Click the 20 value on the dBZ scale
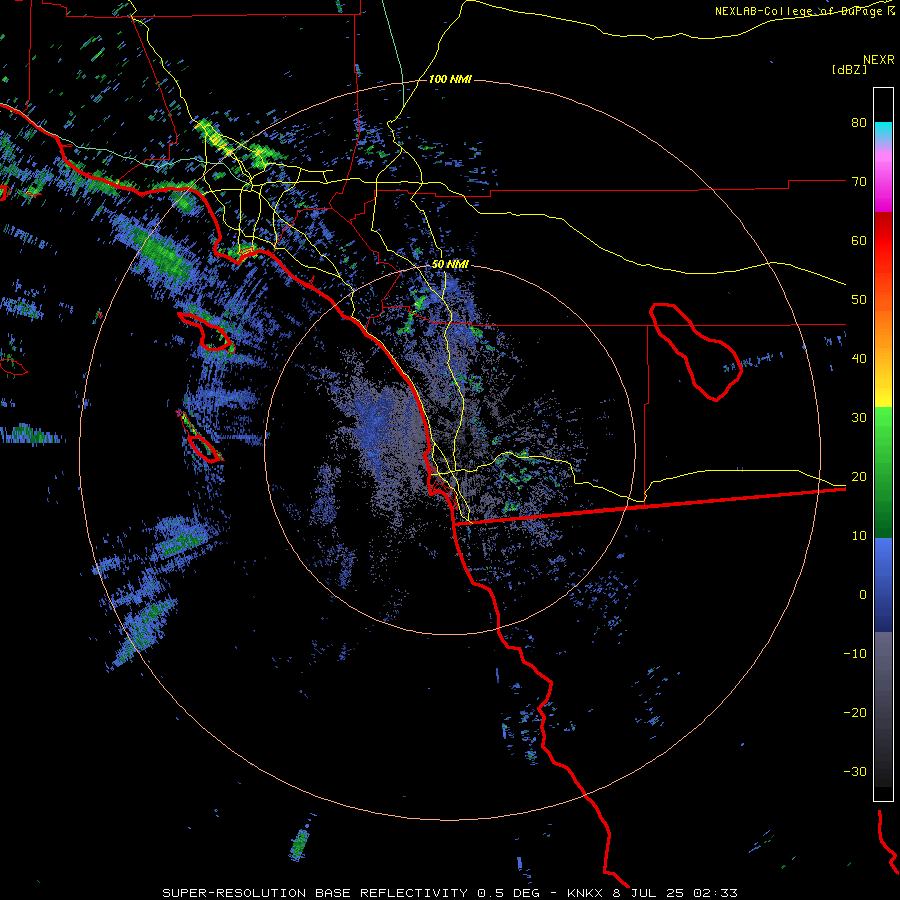Image resolution: width=900 pixels, height=900 pixels. point(859,477)
